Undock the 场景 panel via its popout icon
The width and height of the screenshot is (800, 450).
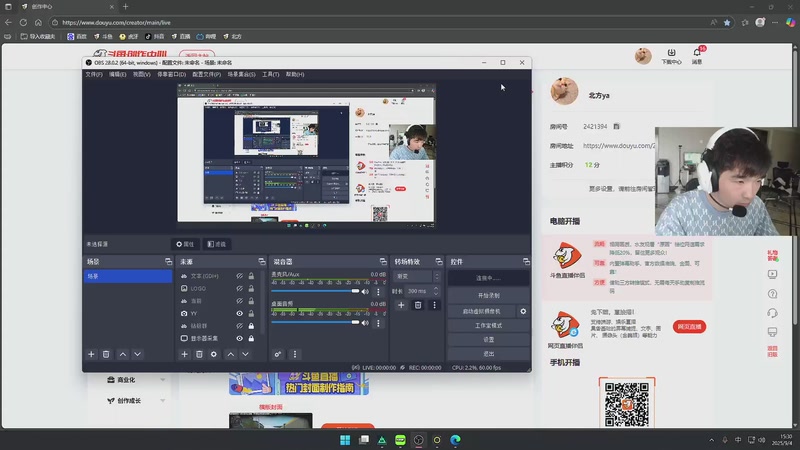[168, 262]
